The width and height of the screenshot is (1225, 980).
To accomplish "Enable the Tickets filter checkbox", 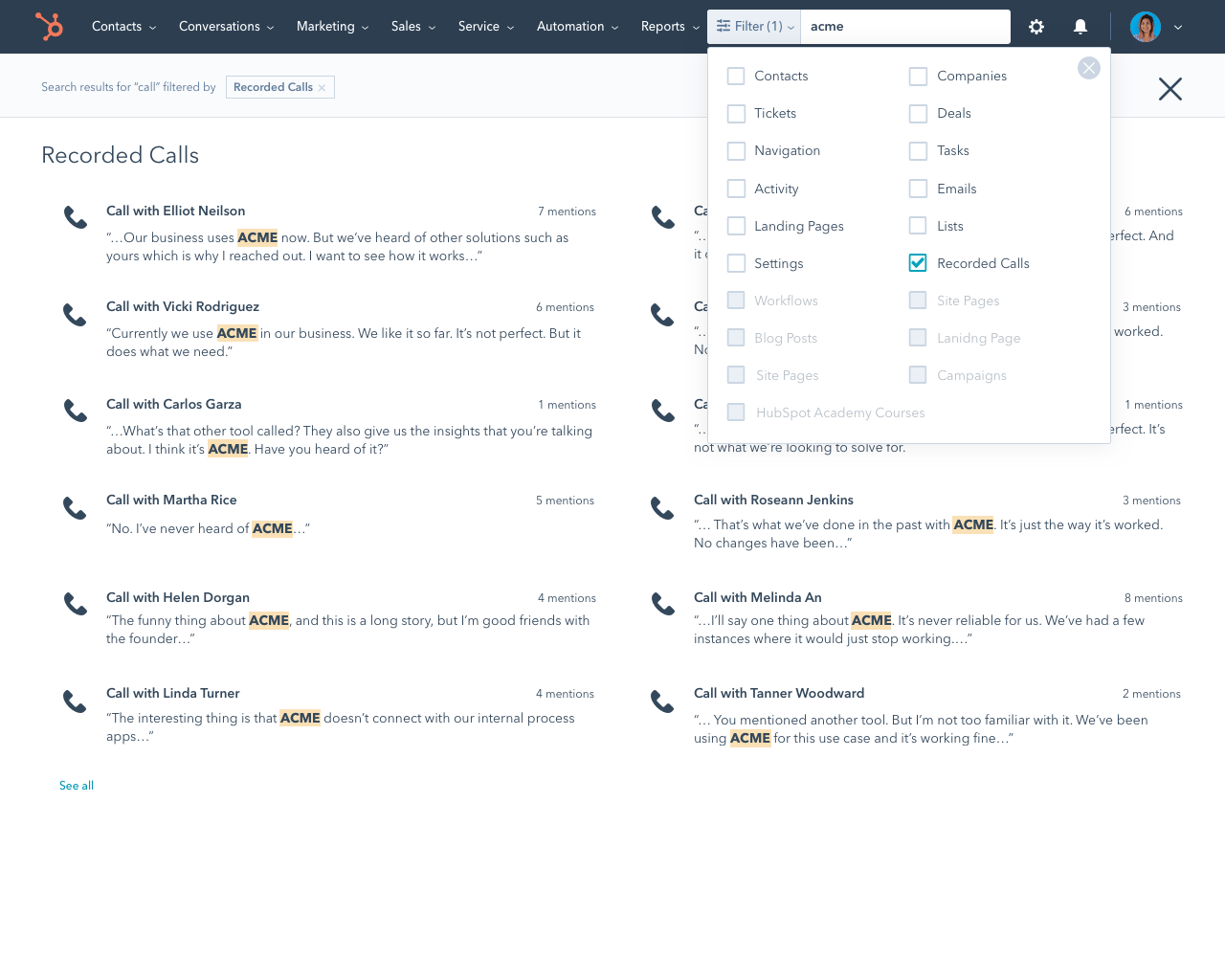I will point(736,113).
